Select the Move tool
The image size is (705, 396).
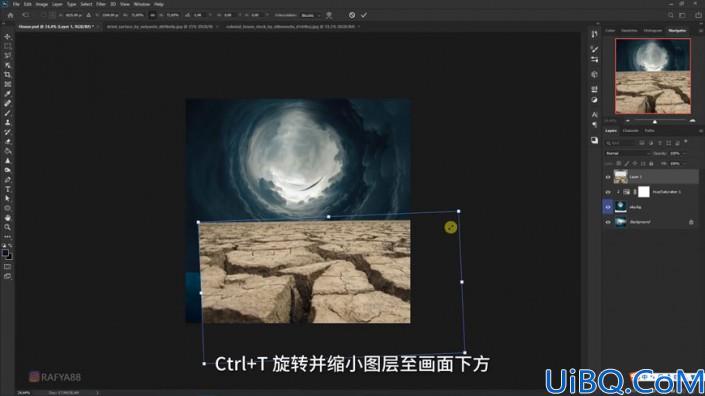pos(7,36)
